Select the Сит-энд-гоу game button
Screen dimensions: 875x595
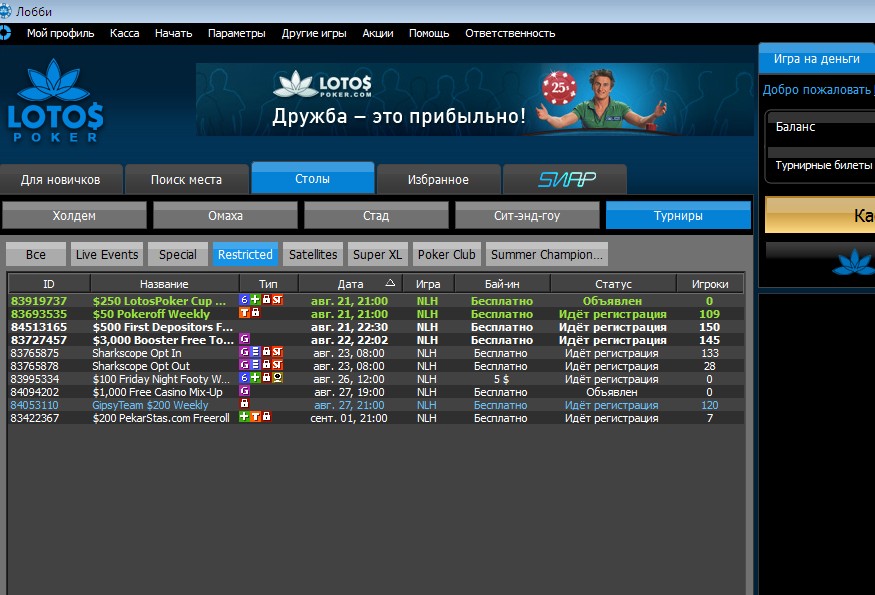(527, 215)
